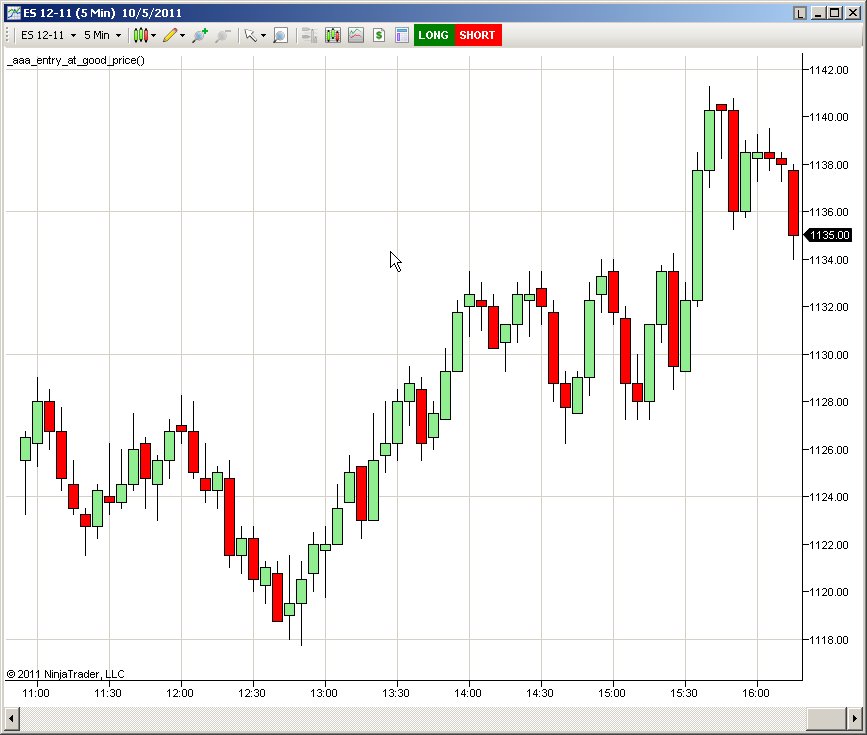Click the 1135.00 current price marker

click(828, 235)
